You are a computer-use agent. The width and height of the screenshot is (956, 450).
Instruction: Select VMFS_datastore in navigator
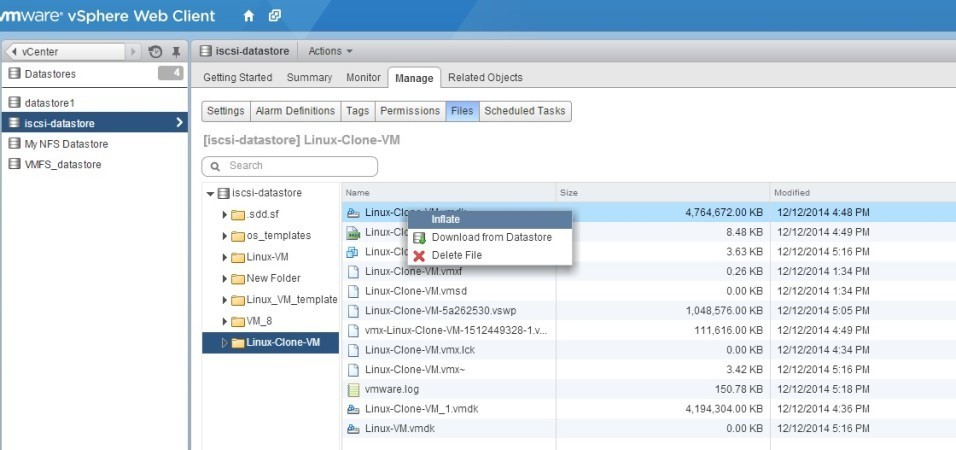pyautogui.click(x=95, y=165)
